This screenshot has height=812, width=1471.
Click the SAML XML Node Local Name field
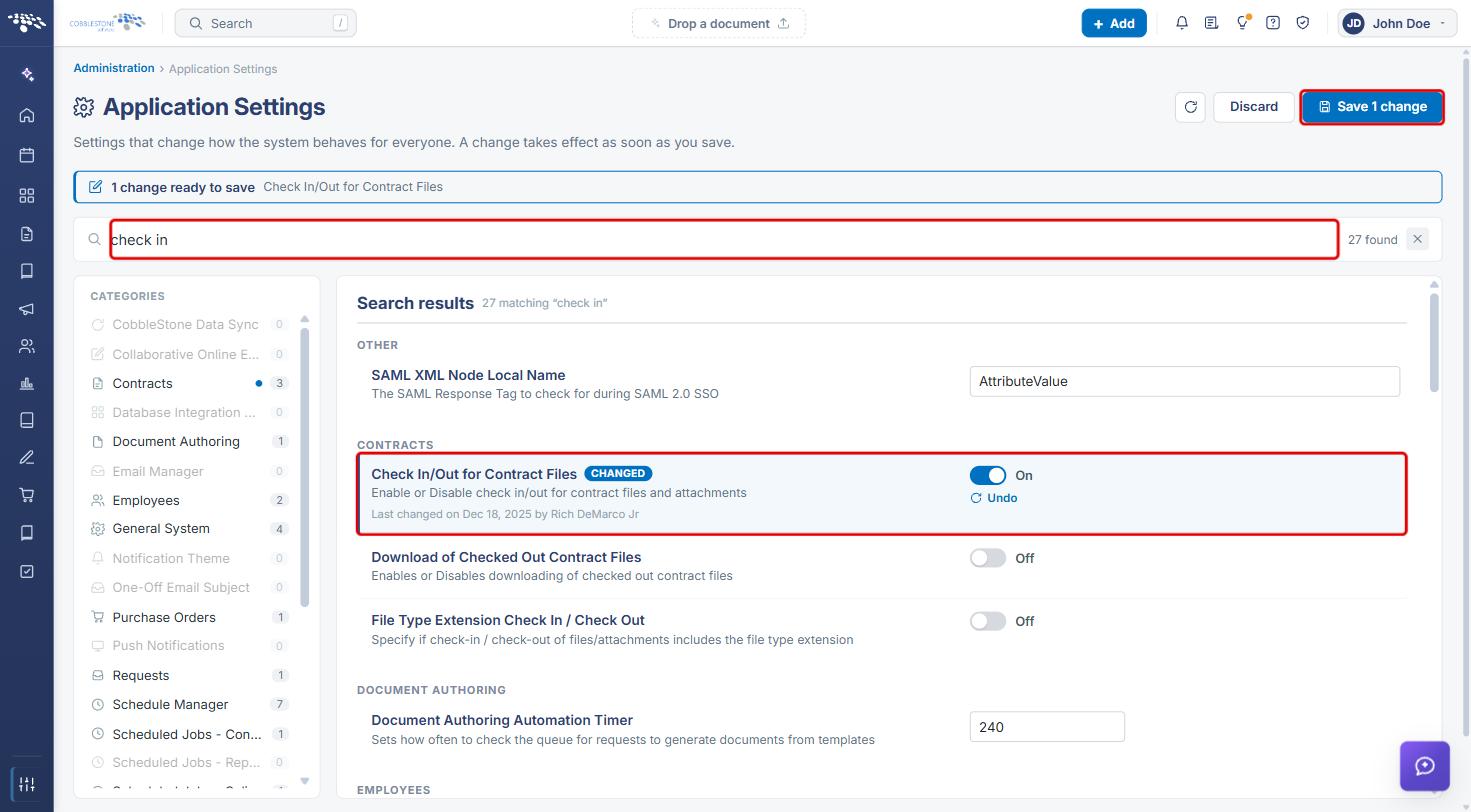[x=1184, y=381]
